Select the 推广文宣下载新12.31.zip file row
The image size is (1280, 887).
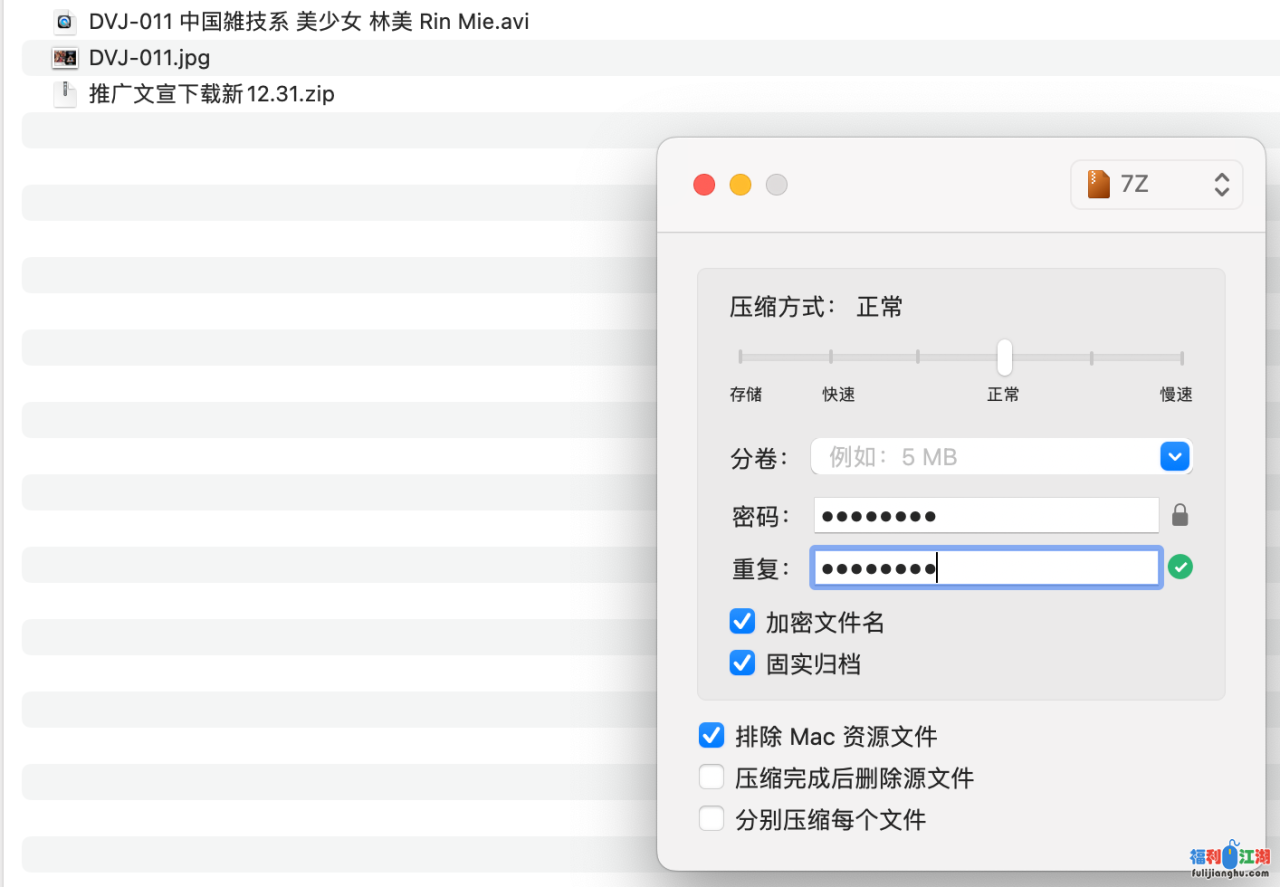(x=211, y=95)
